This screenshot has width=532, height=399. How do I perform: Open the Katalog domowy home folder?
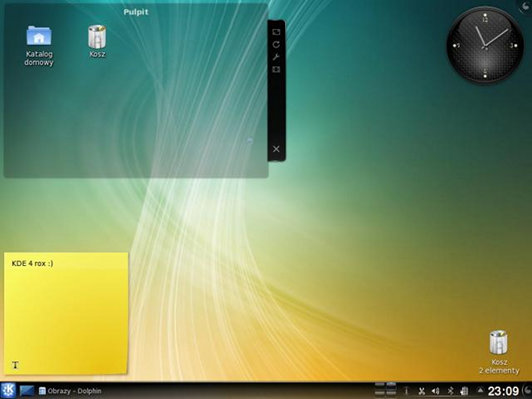click(x=39, y=45)
